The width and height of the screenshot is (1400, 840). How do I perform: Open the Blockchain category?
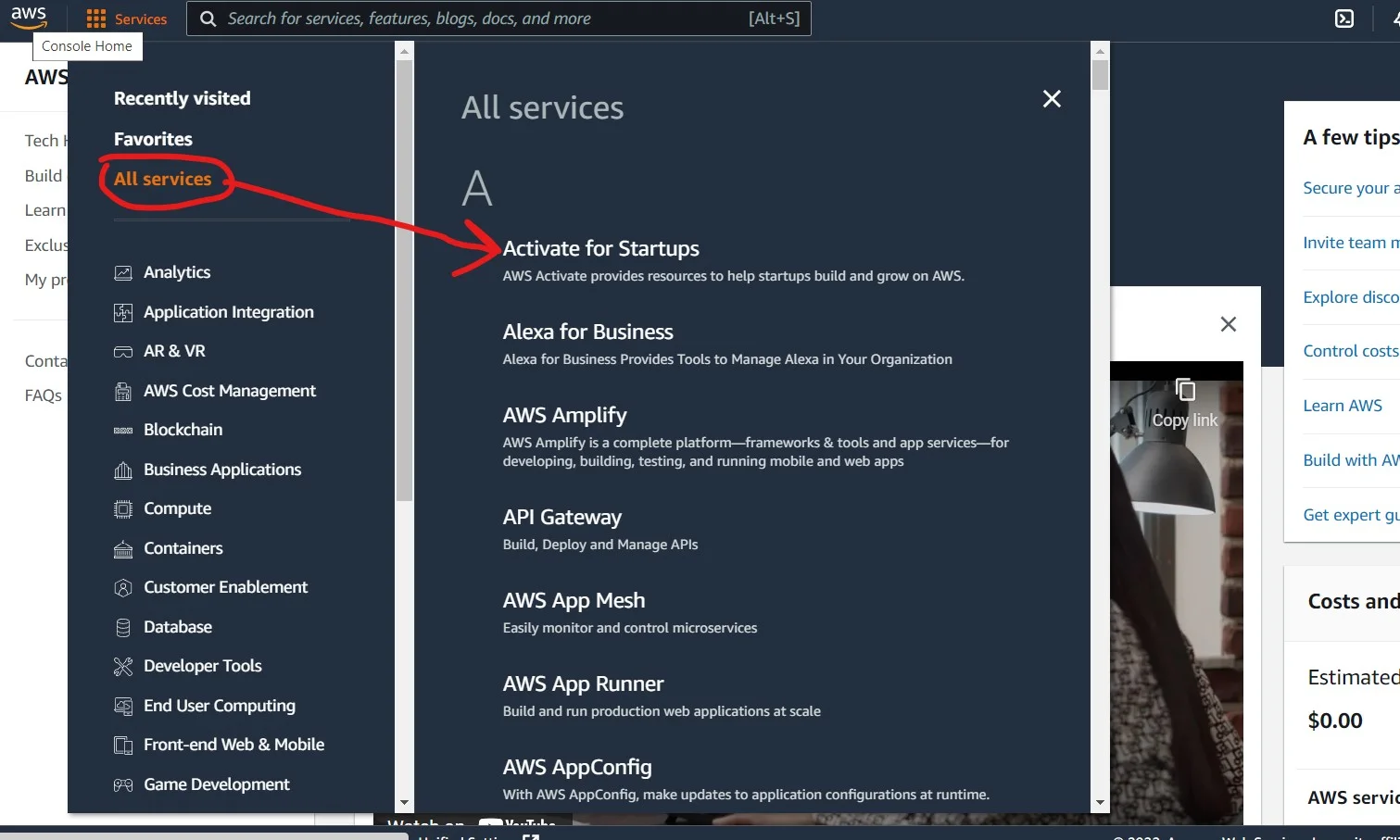(x=183, y=430)
